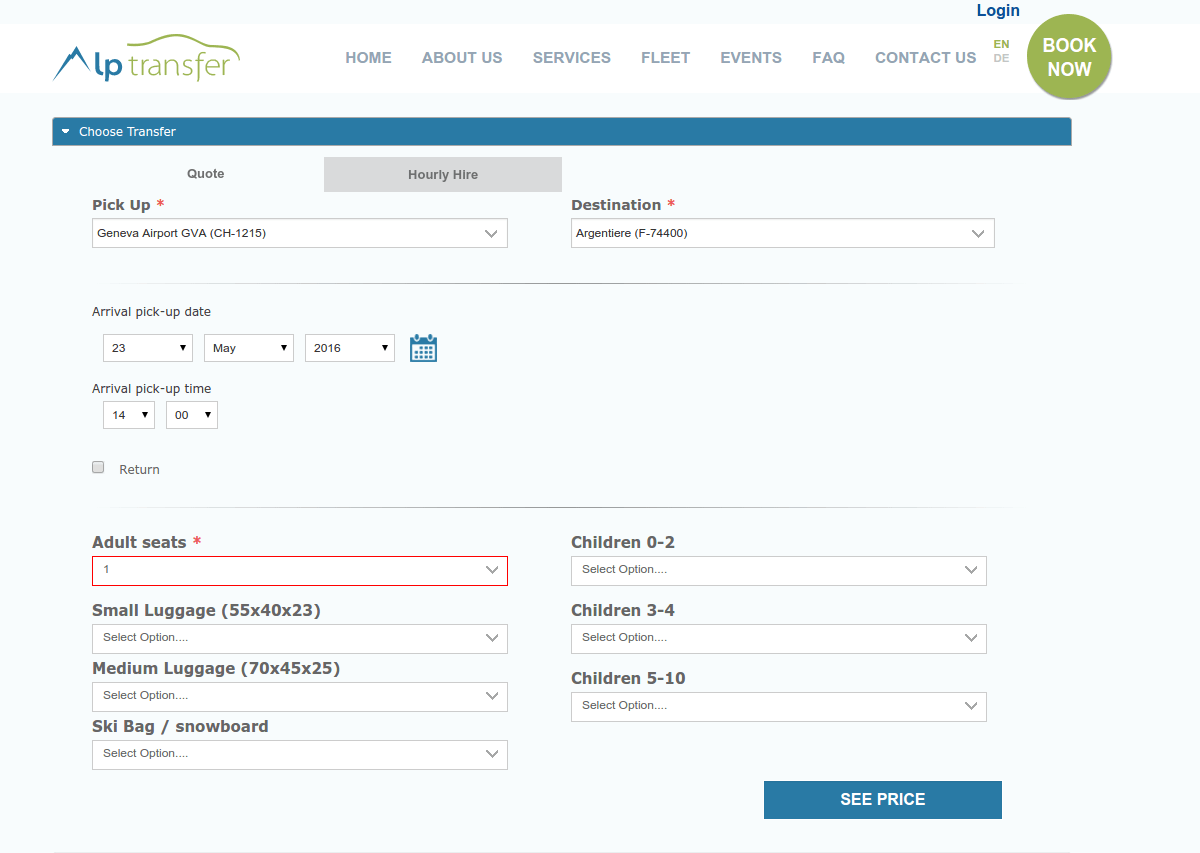Go to the HOME menu item

(369, 58)
